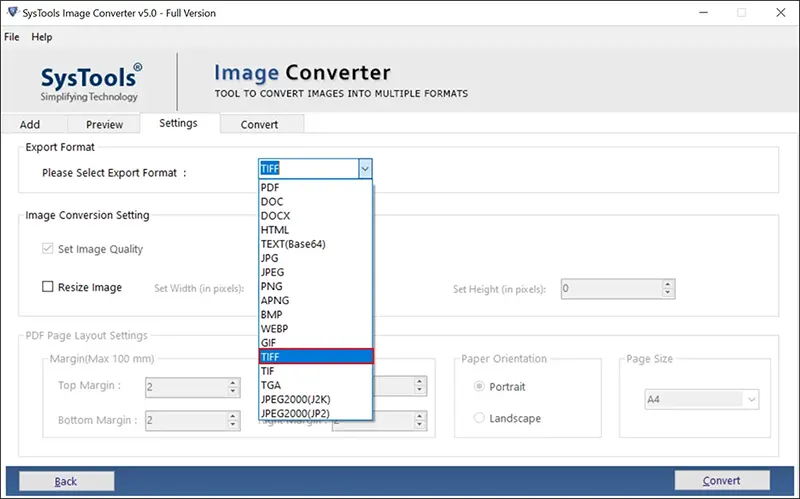Choose WEBP from the dropdown list

(315, 329)
